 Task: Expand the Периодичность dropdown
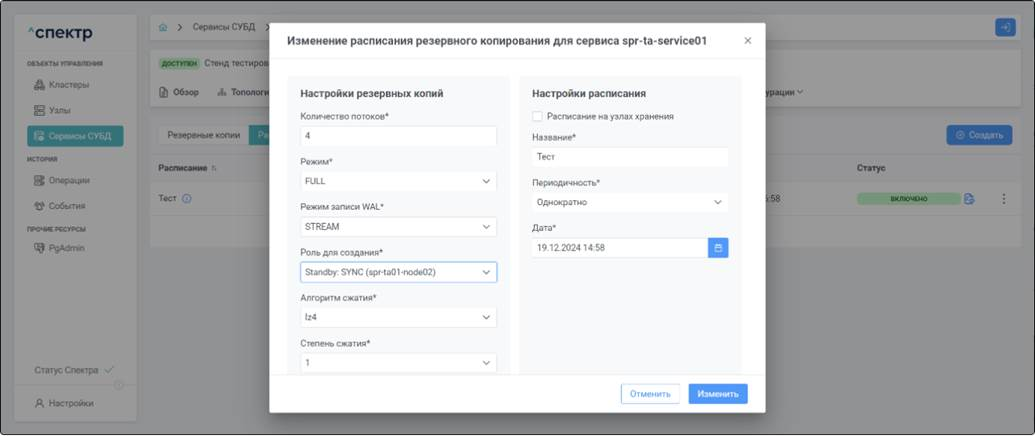pyautogui.click(x=629, y=202)
